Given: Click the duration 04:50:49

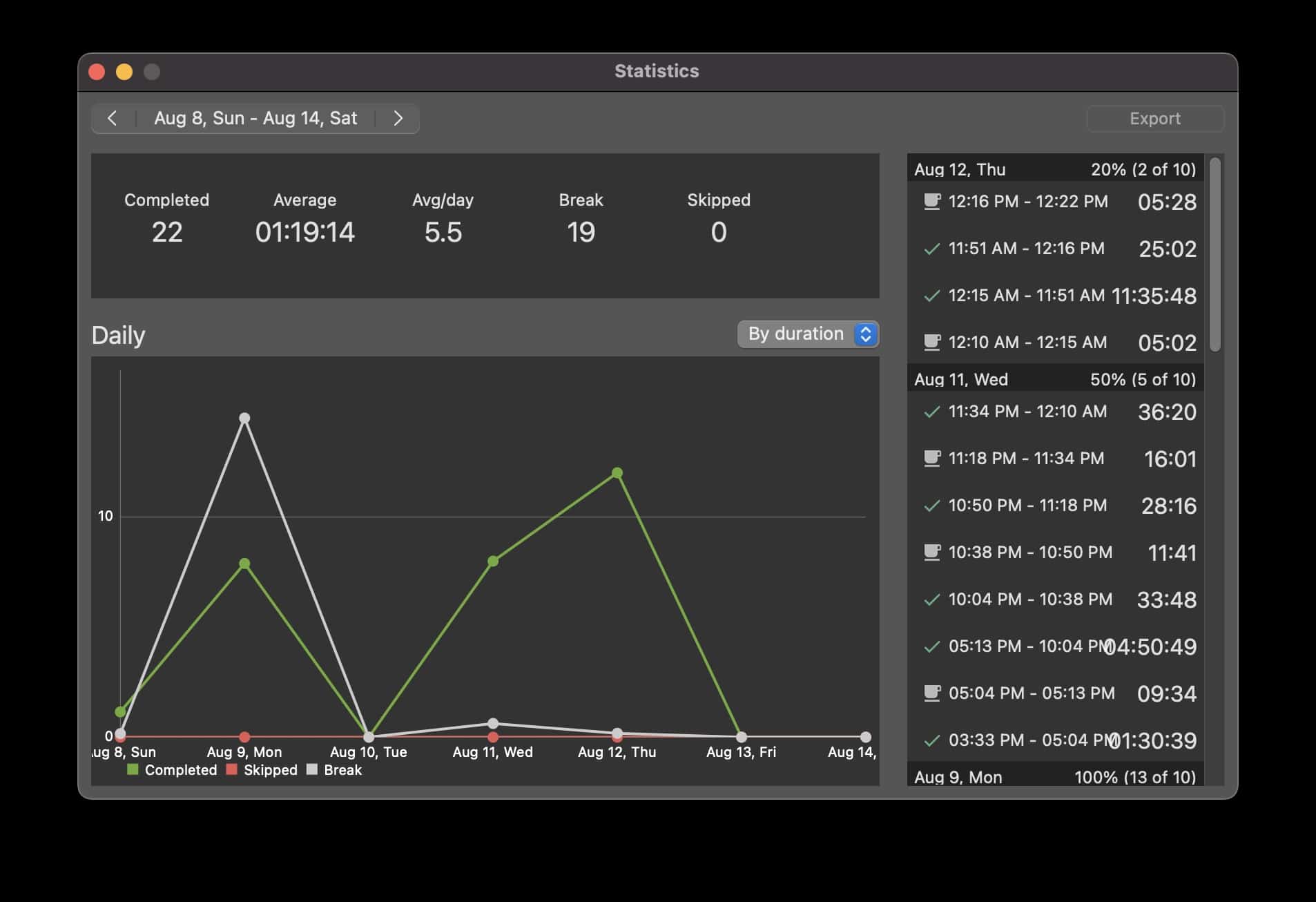Looking at the screenshot, I should (x=1151, y=646).
